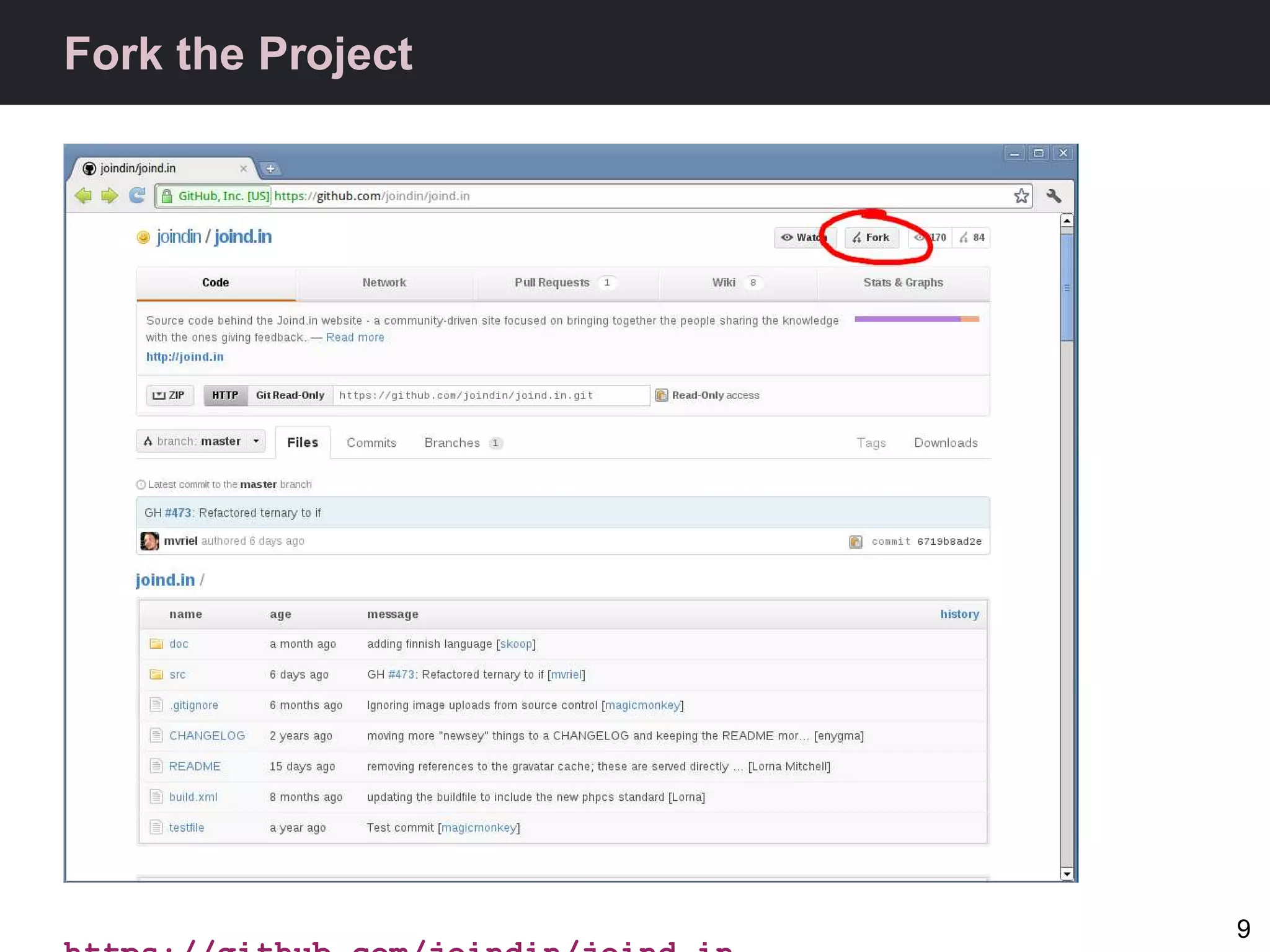This screenshot has width=1270, height=952.
Task: Open the Stats & Graphs tab
Action: coord(904,283)
